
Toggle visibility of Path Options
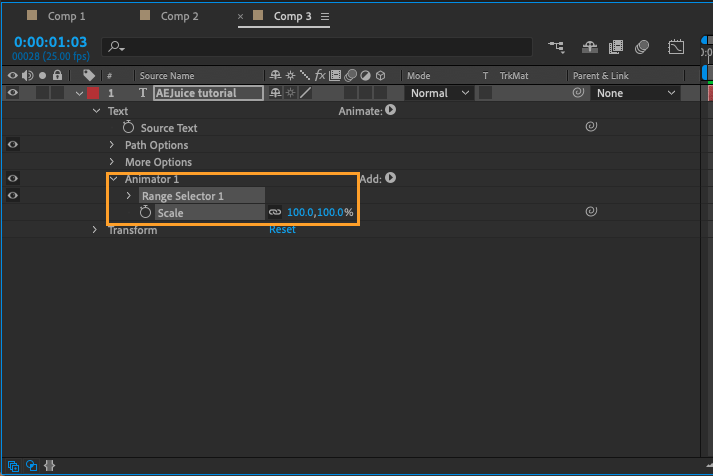pyautogui.click(x=13, y=145)
